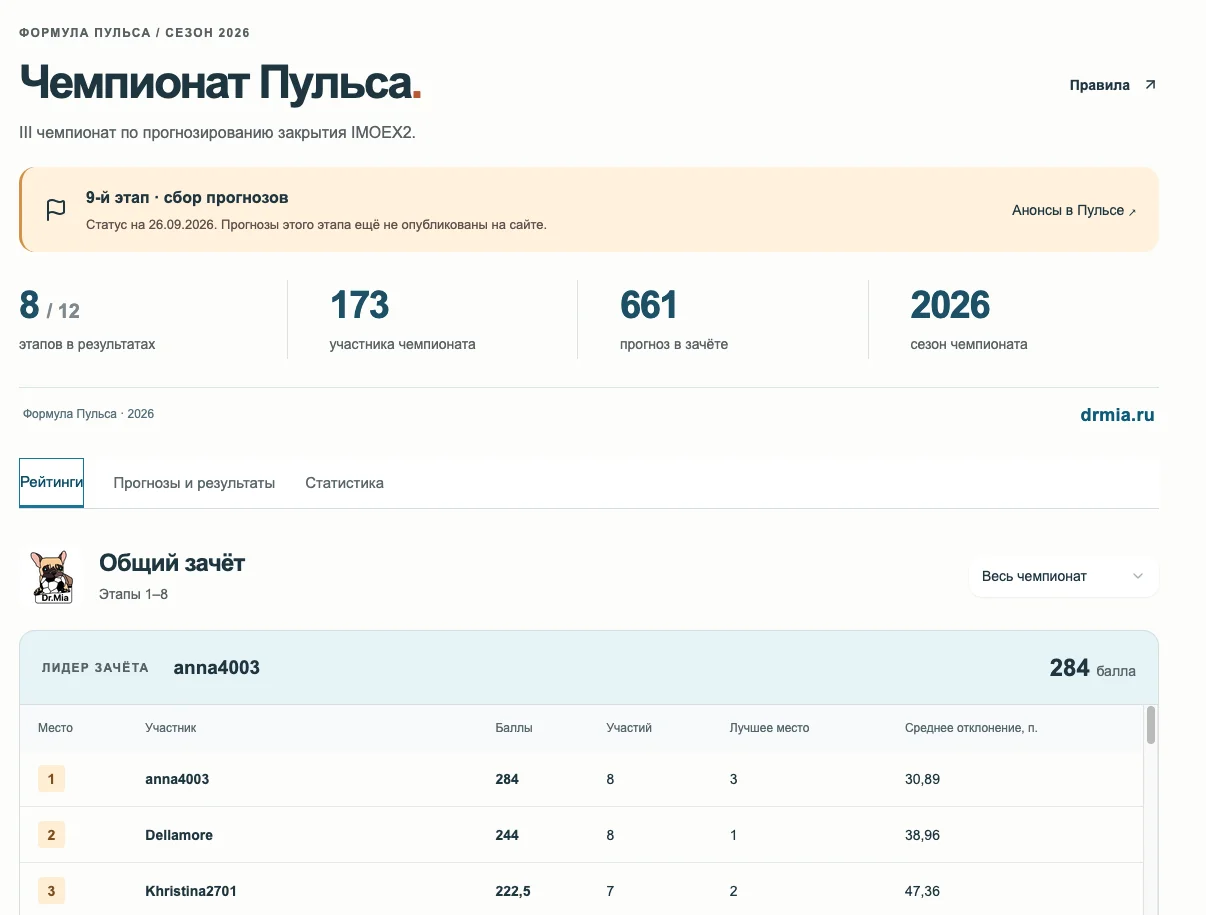Image resolution: width=1206 pixels, height=915 pixels.
Task: Click the score 222,5 for Khristina2701
Action: [x=513, y=891]
